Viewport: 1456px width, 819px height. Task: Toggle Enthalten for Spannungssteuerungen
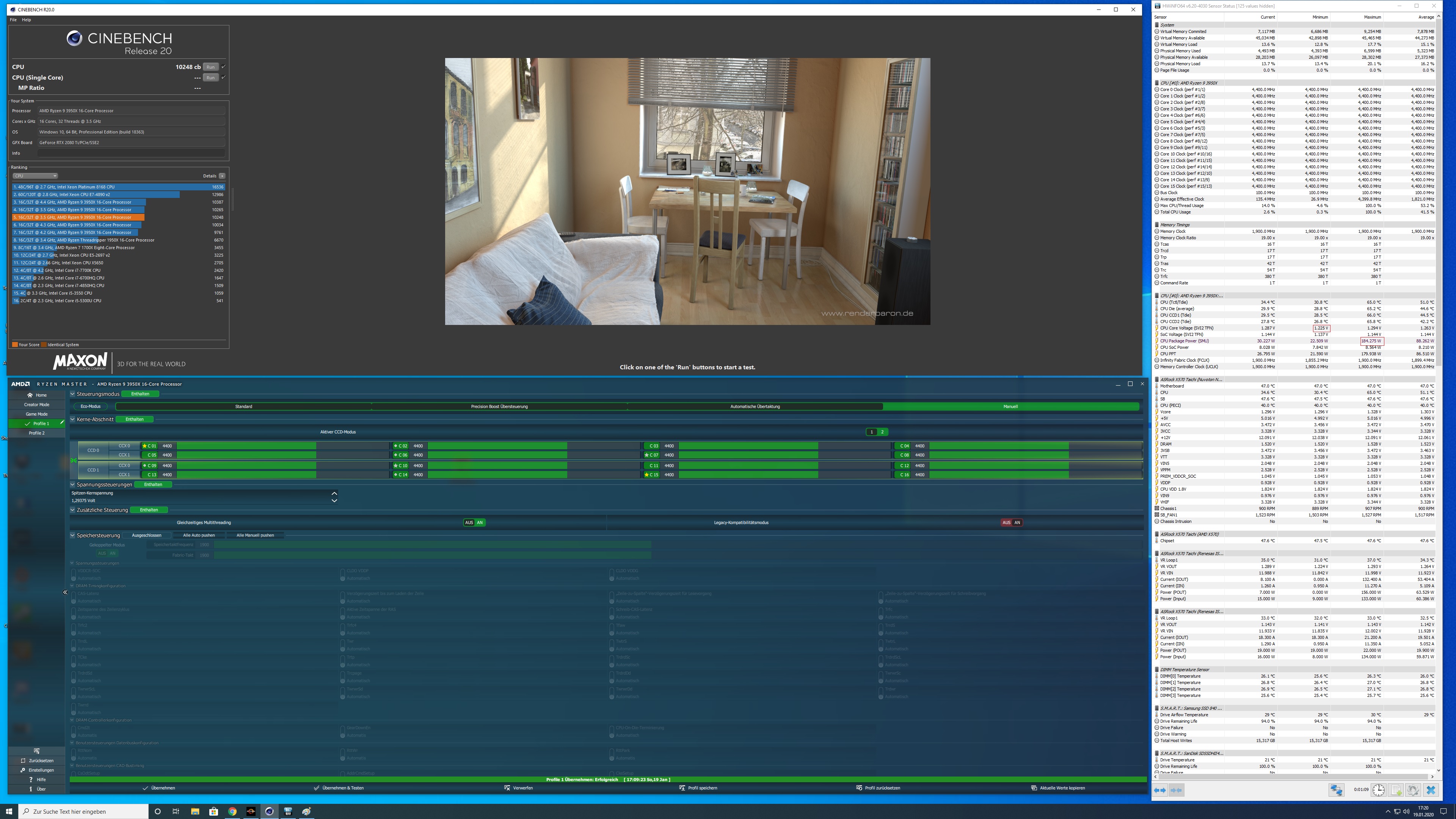coord(153,485)
